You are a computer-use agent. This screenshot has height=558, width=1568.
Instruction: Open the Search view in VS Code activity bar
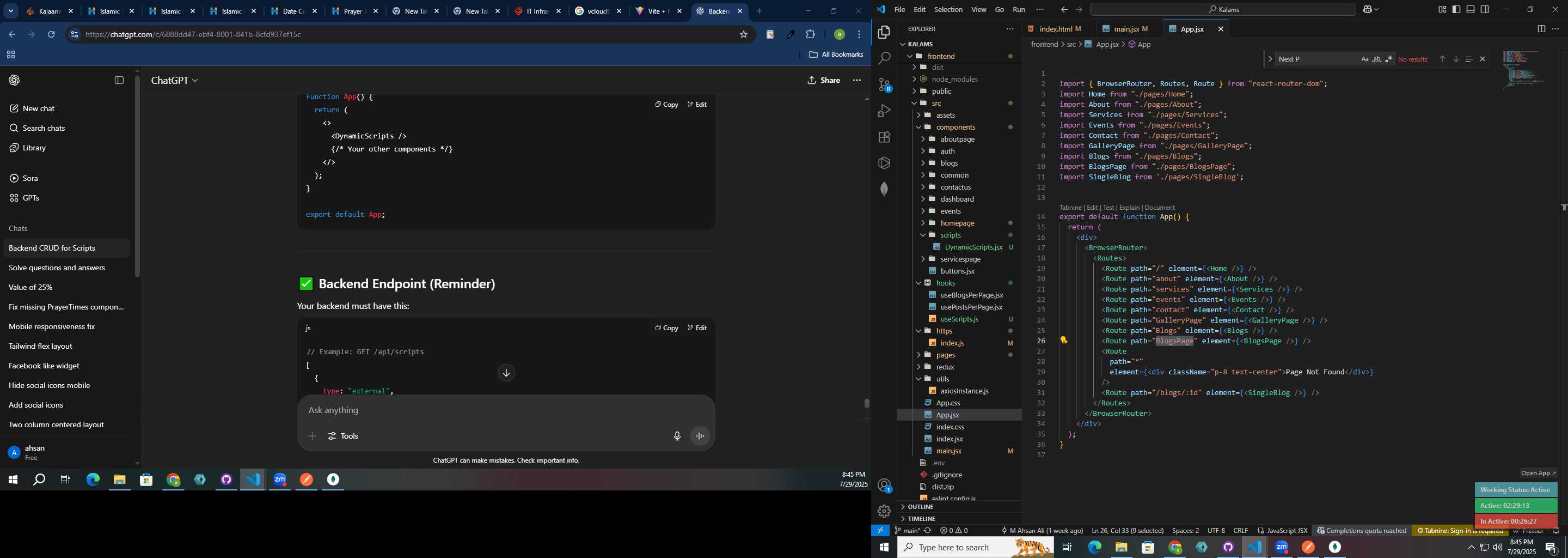click(884, 58)
